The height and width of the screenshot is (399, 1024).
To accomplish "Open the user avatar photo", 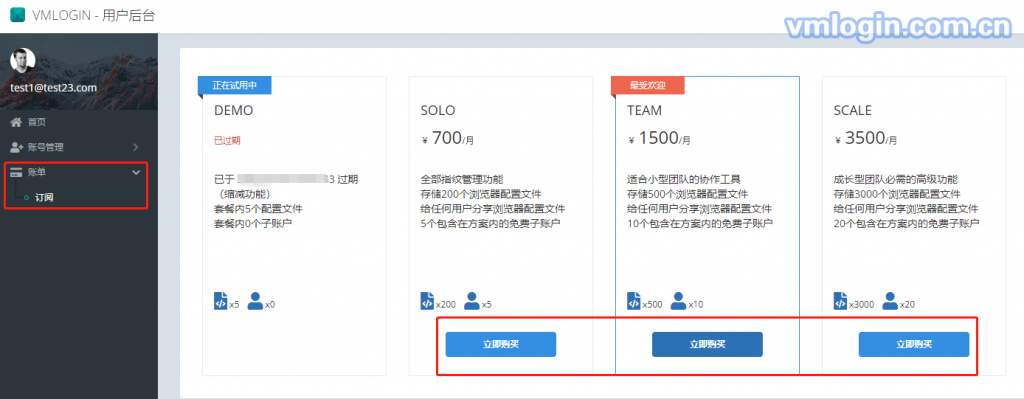I will 23,61.
